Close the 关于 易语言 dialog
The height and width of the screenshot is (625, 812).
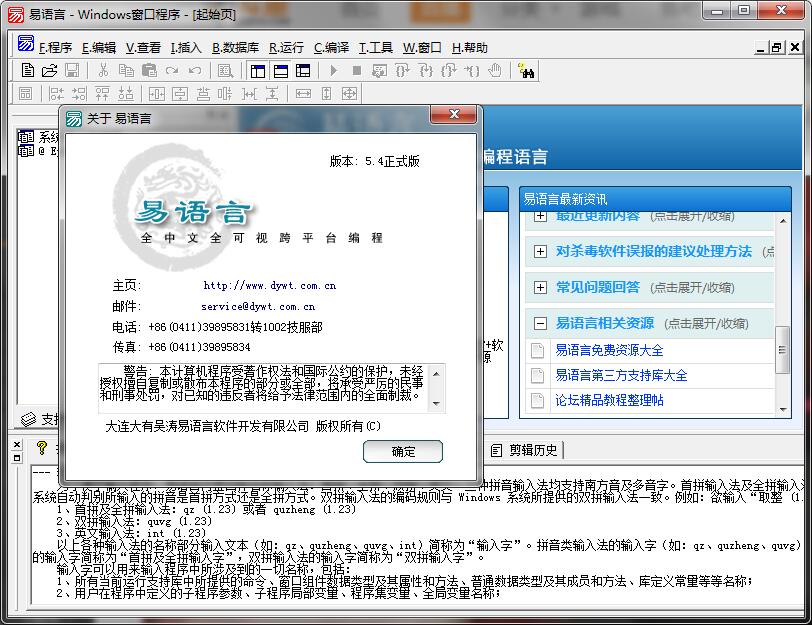(x=454, y=114)
